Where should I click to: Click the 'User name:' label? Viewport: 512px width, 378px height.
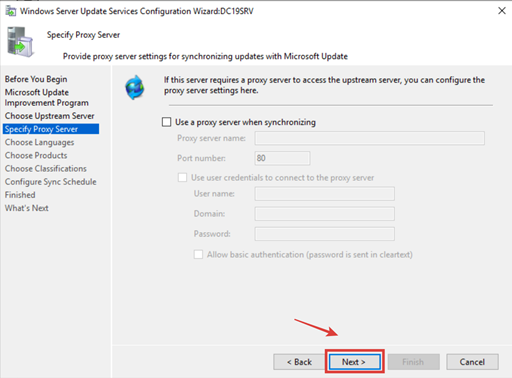[214, 194]
